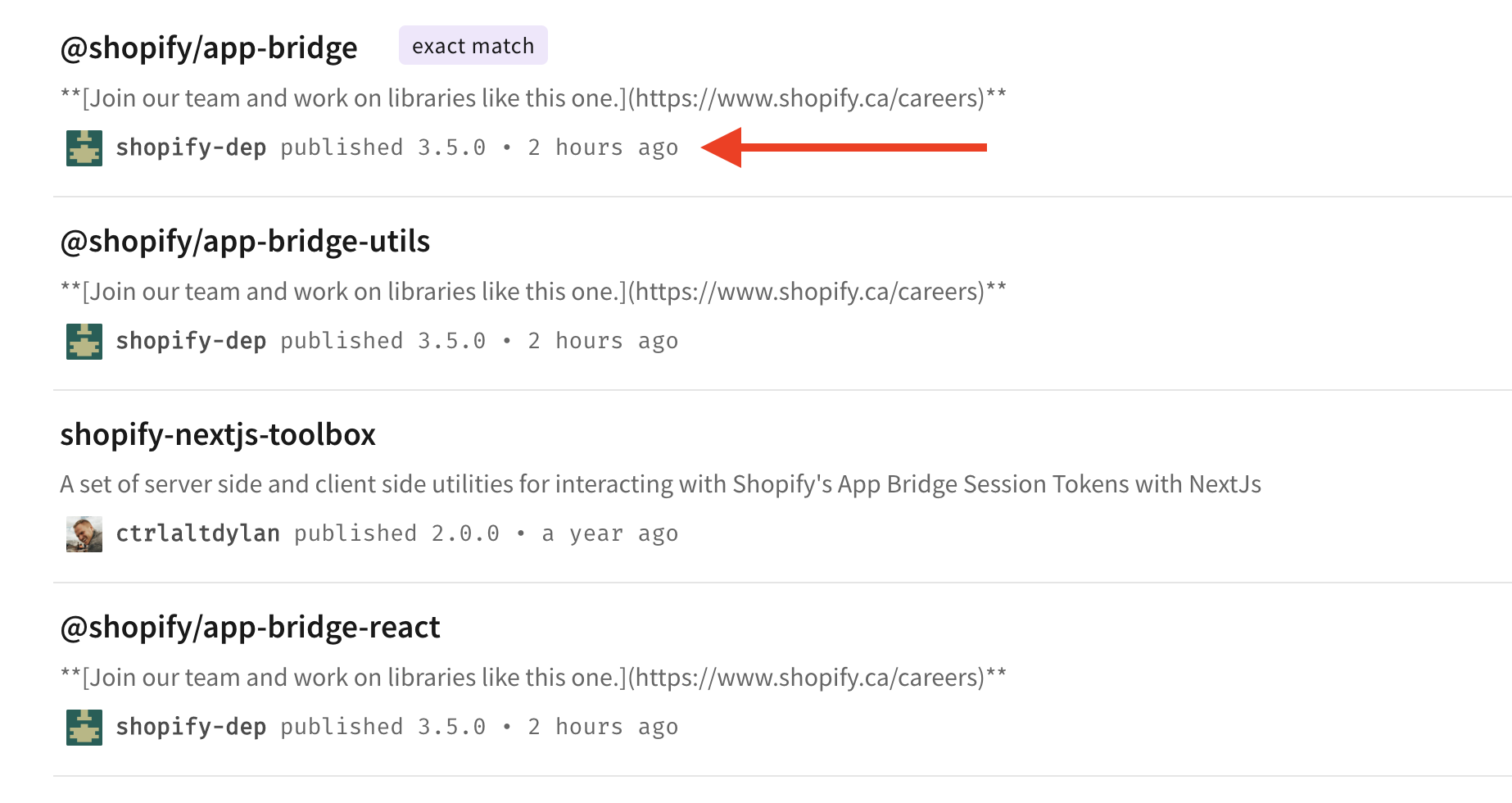Click the green avatar next to app-bridge-react publisher
The image size is (1512, 803).
(83, 727)
